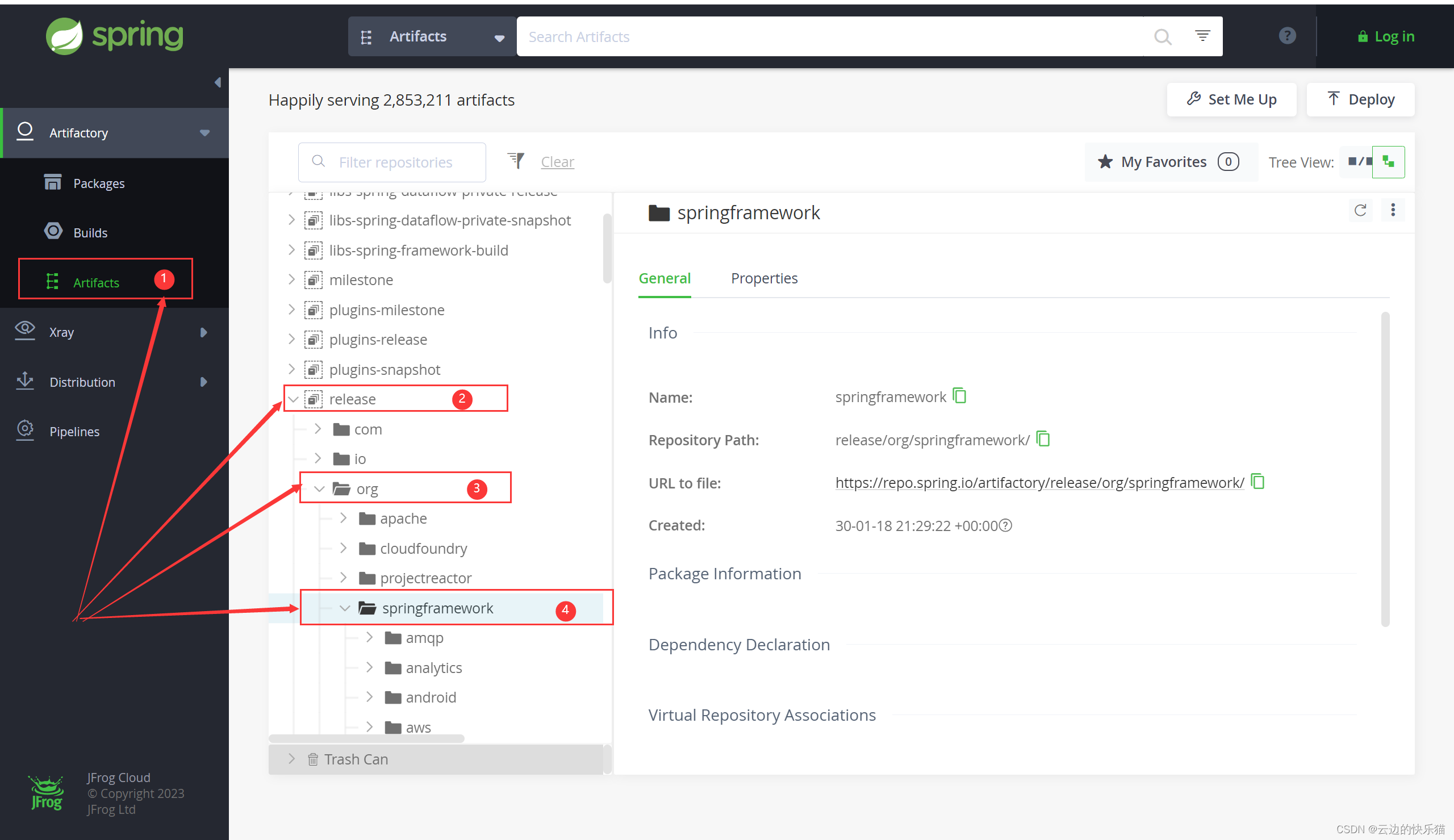Click the Xray section icon in sidebar
The width and height of the screenshot is (1454, 840).
pyautogui.click(x=24, y=331)
